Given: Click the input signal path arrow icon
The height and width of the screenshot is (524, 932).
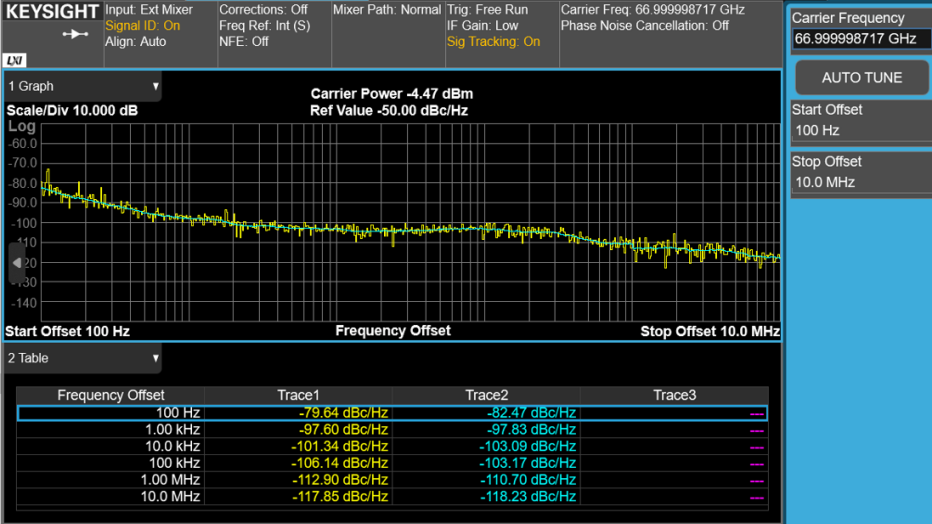Looking at the screenshot, I should [75, 34].
